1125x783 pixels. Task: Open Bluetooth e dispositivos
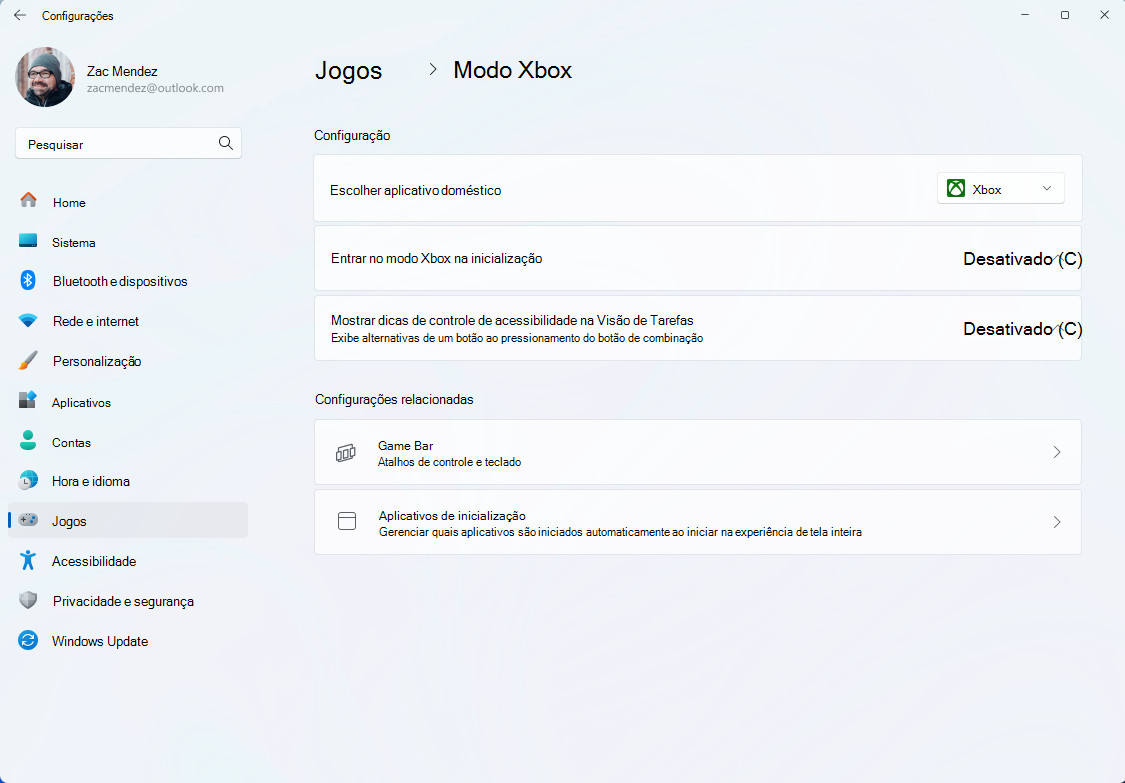128,281
